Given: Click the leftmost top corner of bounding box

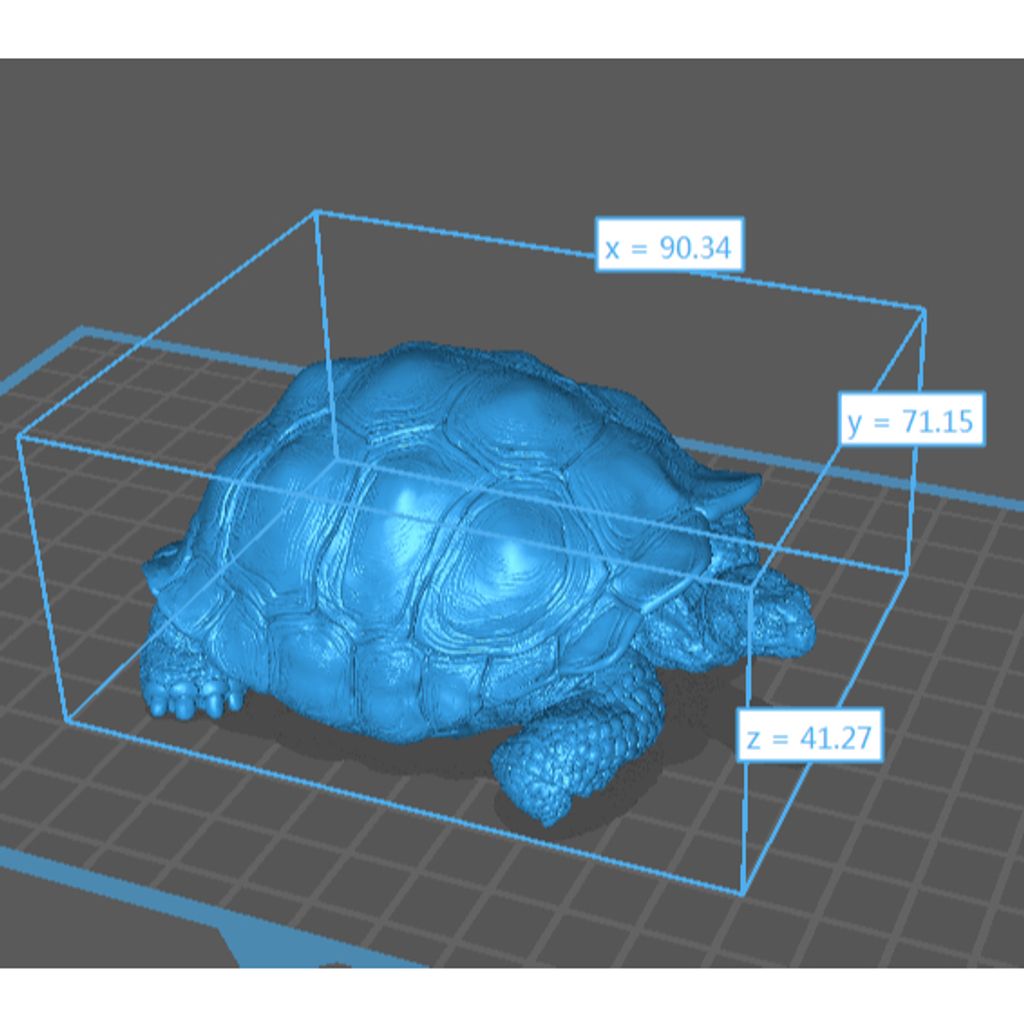Looking at the screenshot, I should [x=19, y=437].
